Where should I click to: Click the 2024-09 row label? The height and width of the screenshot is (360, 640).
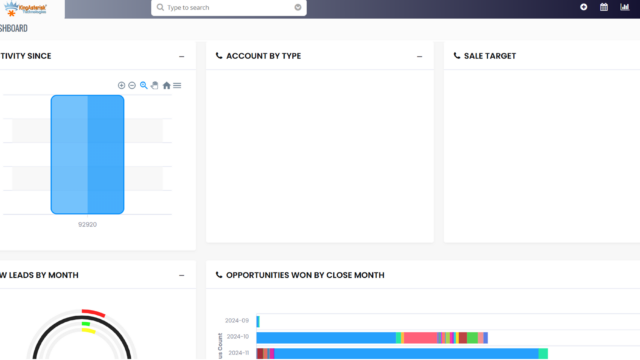[x=237, y=320]
